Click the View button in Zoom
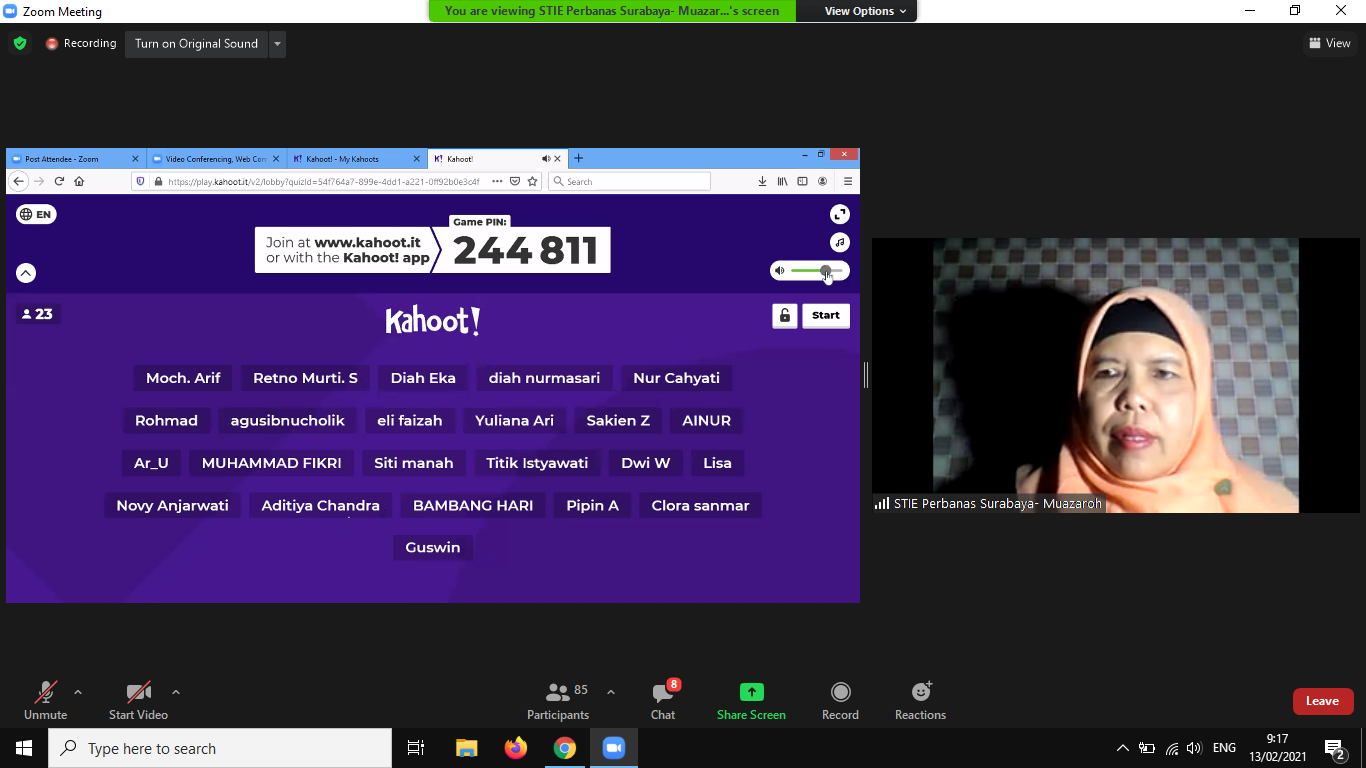 click(1330, 43)
